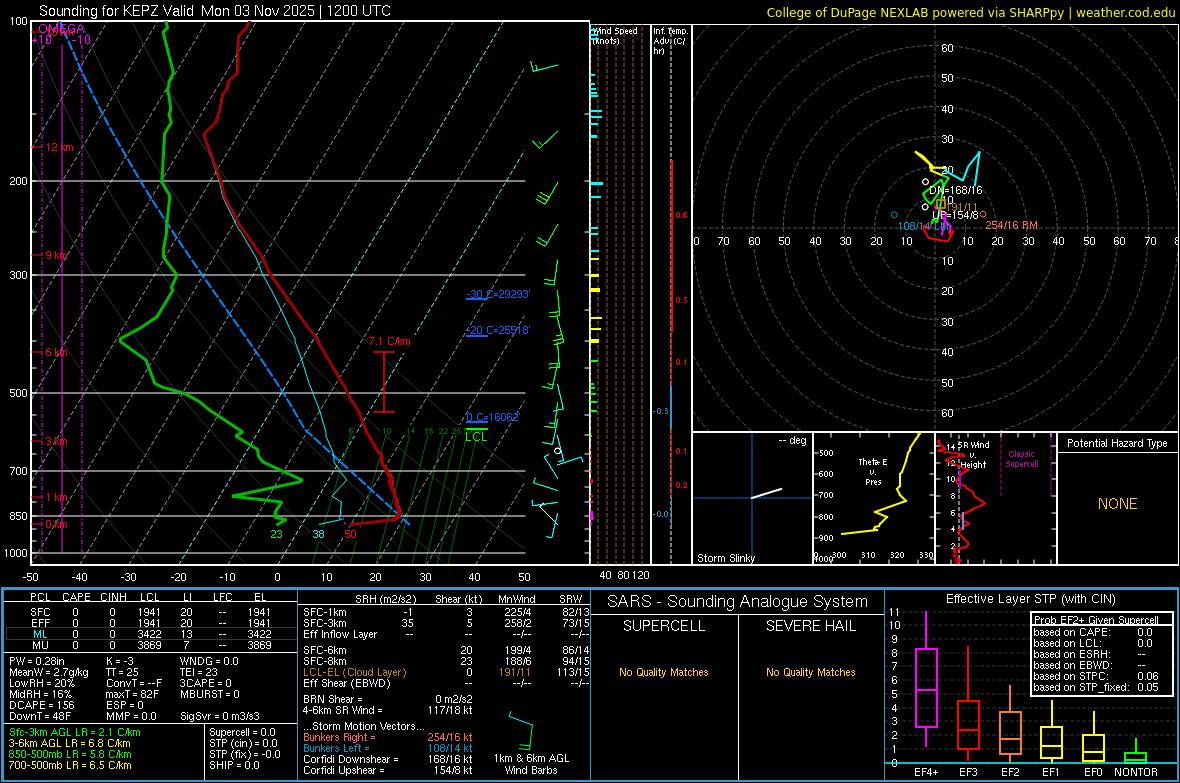Click the MeanW = 2.7g/kg value
This screenshot has height=783, width=1180.
[x=49, y=672]
